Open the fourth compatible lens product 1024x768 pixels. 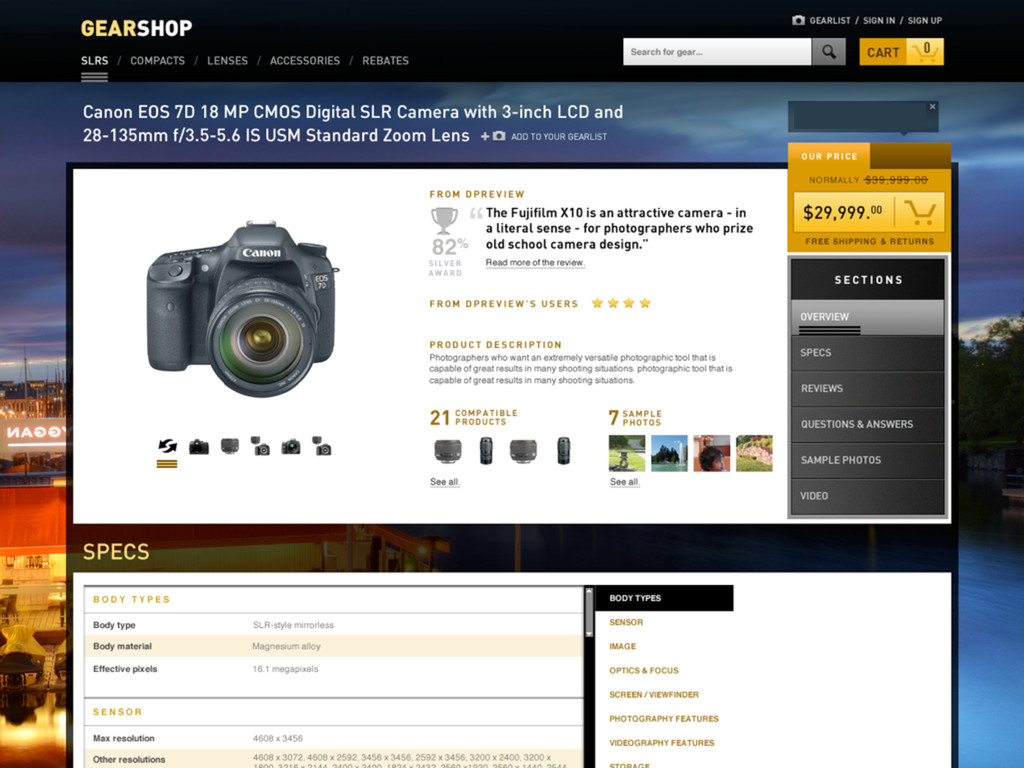[x=564, y=451]
